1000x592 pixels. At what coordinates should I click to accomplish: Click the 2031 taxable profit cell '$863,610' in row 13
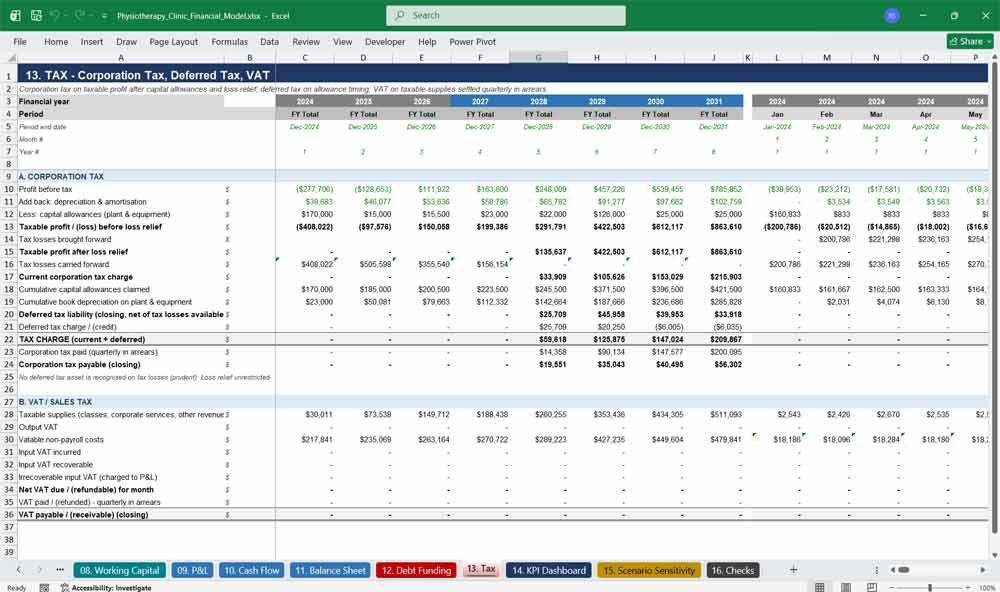click(726, 226)
